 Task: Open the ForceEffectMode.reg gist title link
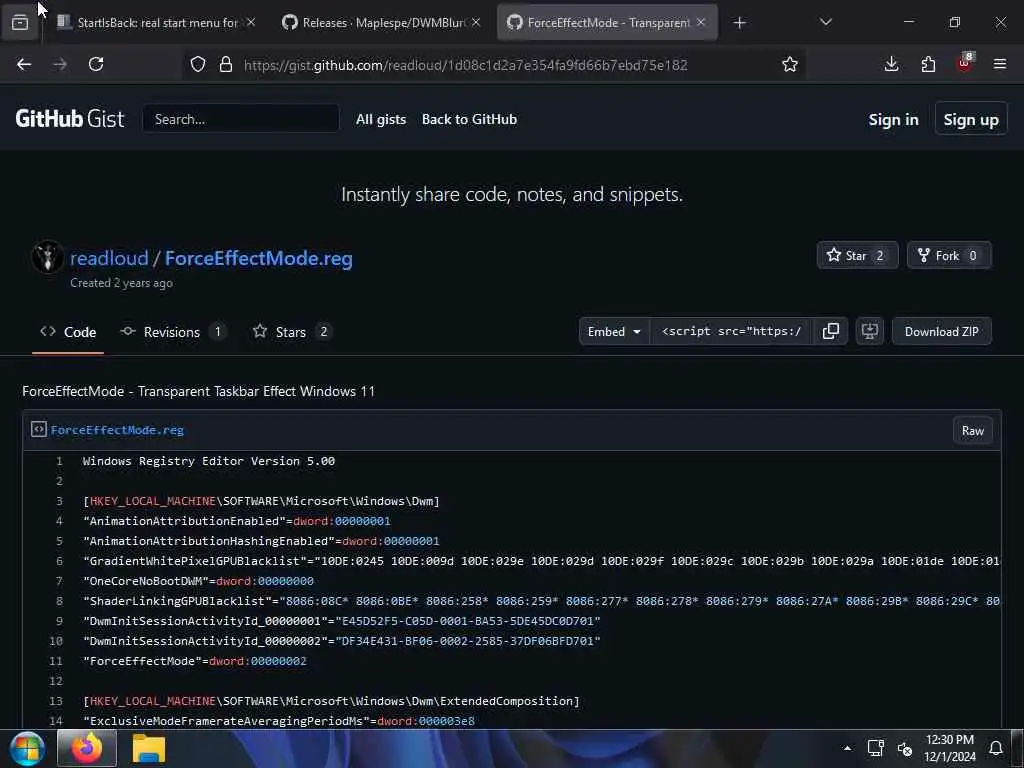point(259,258)
